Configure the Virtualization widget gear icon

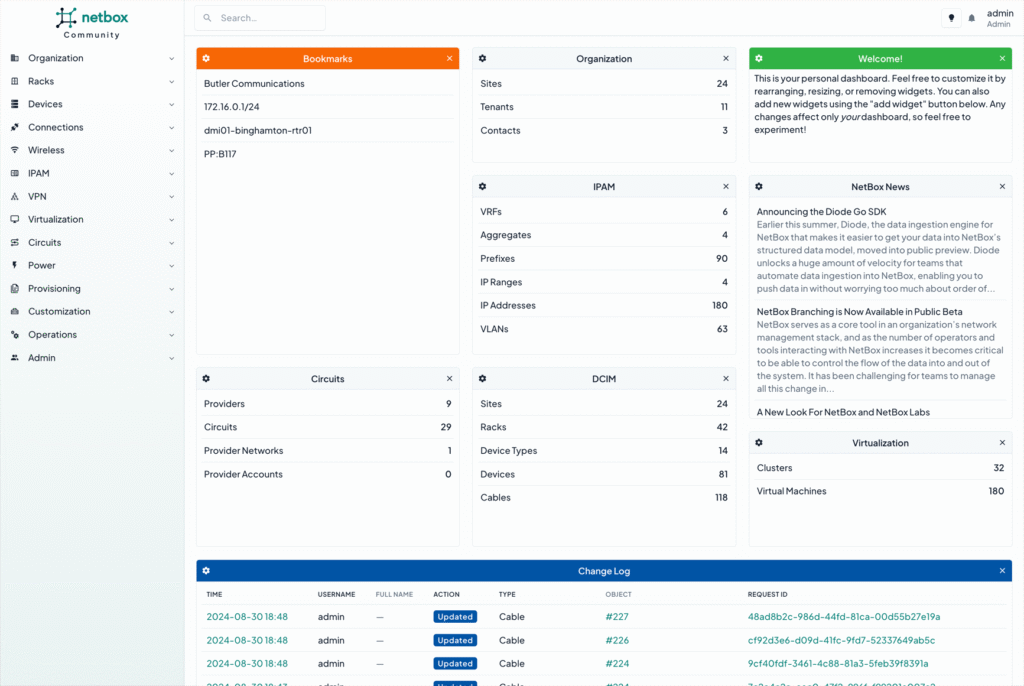pyautogui.click(x=758, y=442)
